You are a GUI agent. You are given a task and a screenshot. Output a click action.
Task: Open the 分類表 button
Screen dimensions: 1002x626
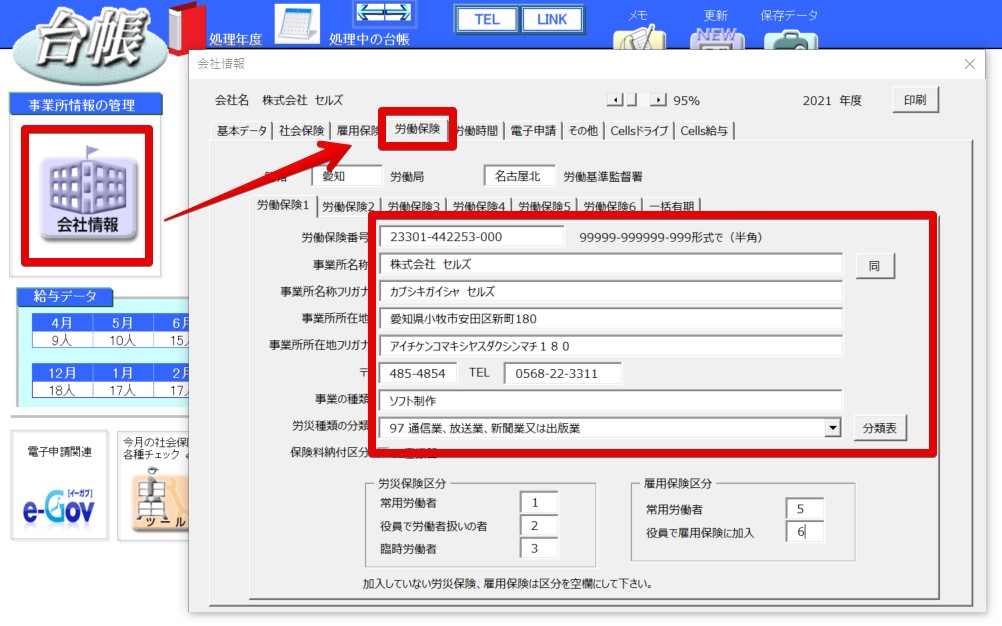click(x=879, y=428)
